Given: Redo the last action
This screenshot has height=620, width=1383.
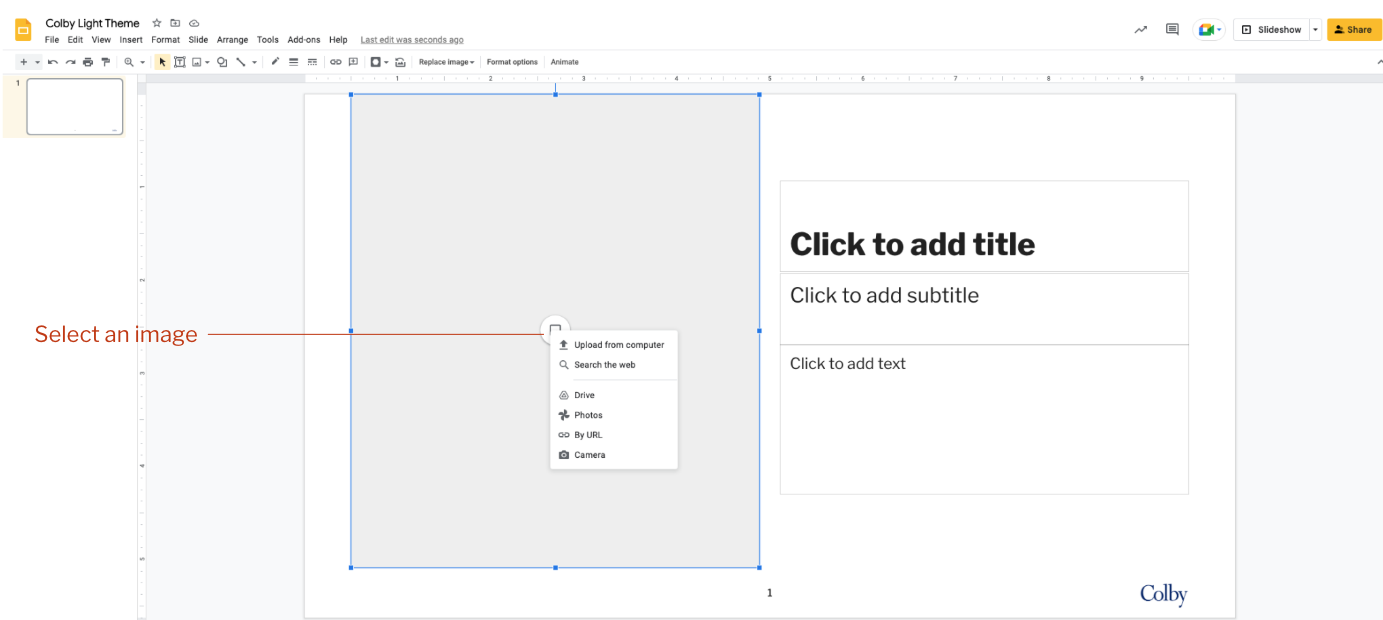Looking at the screenshot, I should point(70,62).
